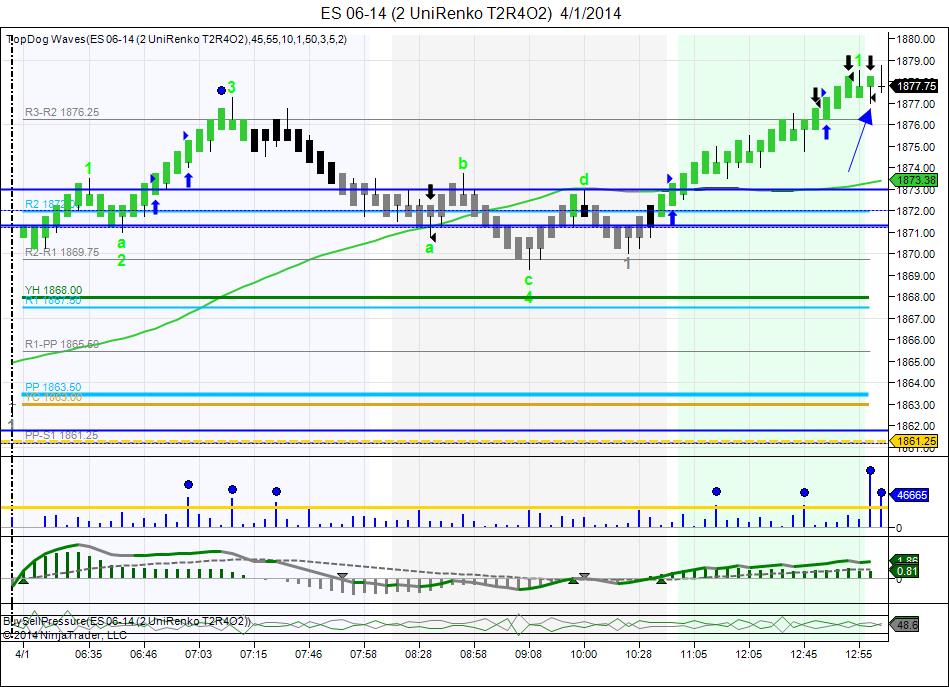The width and height of the screenshot is (949, 687).
Task: Select the R1-PP 1865.50 level label
Action: [62, 344]
